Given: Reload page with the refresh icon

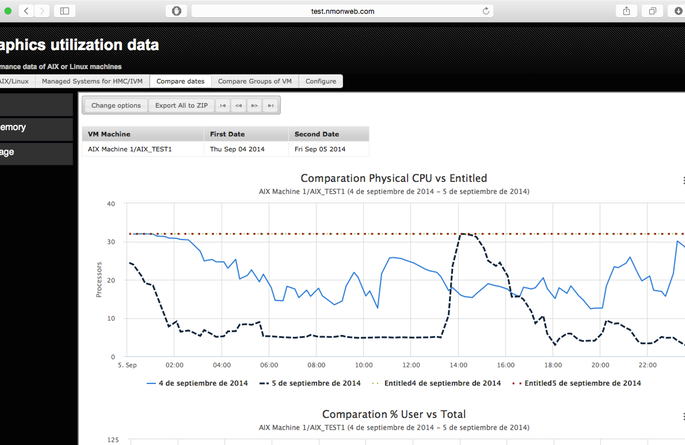Looking at the screenshot, I should (486, 10).
